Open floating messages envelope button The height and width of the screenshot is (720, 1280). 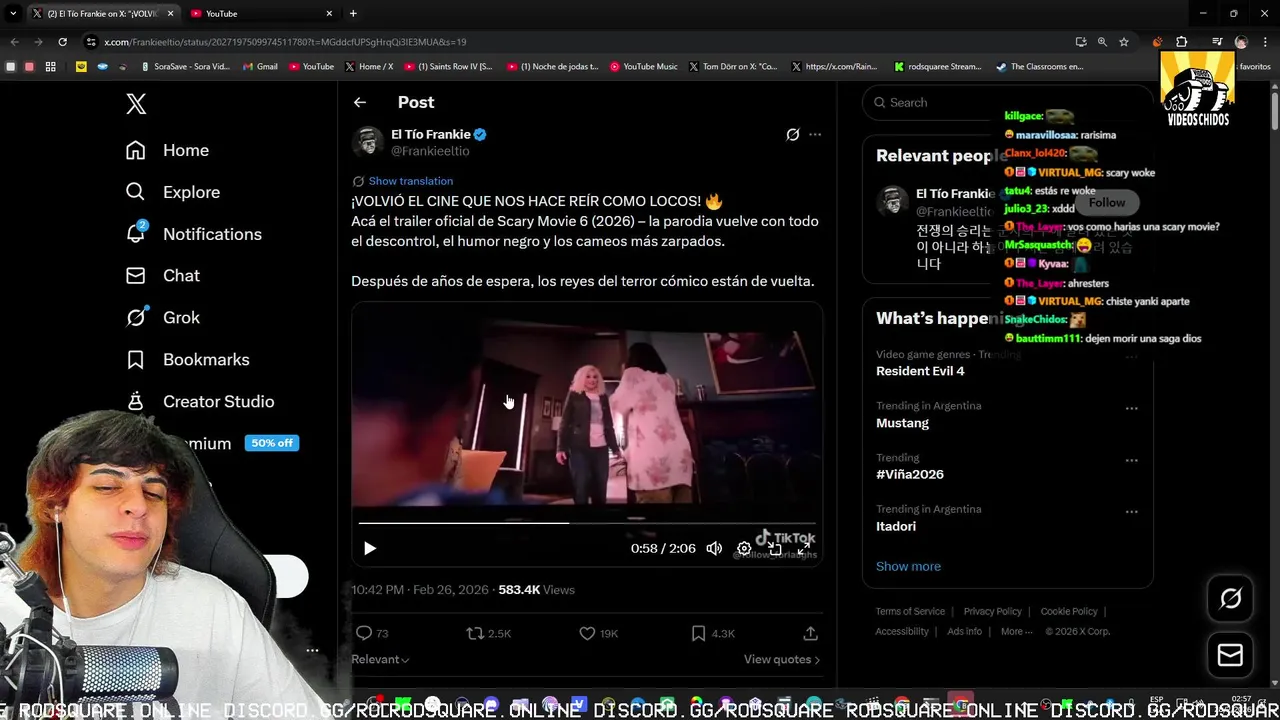coord(1230,655)
